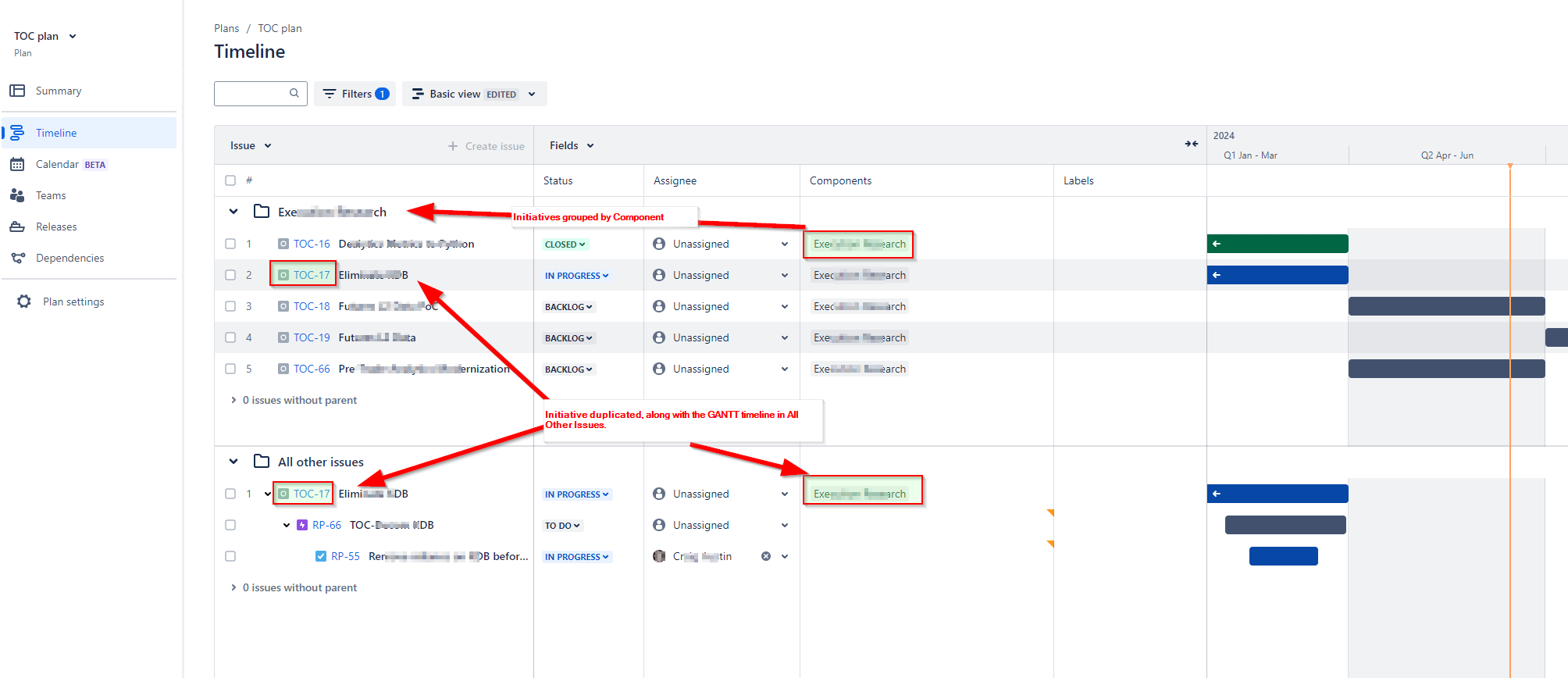
Task: Click the green TOC-16 timeline bar
Action: pos(1278,244)
